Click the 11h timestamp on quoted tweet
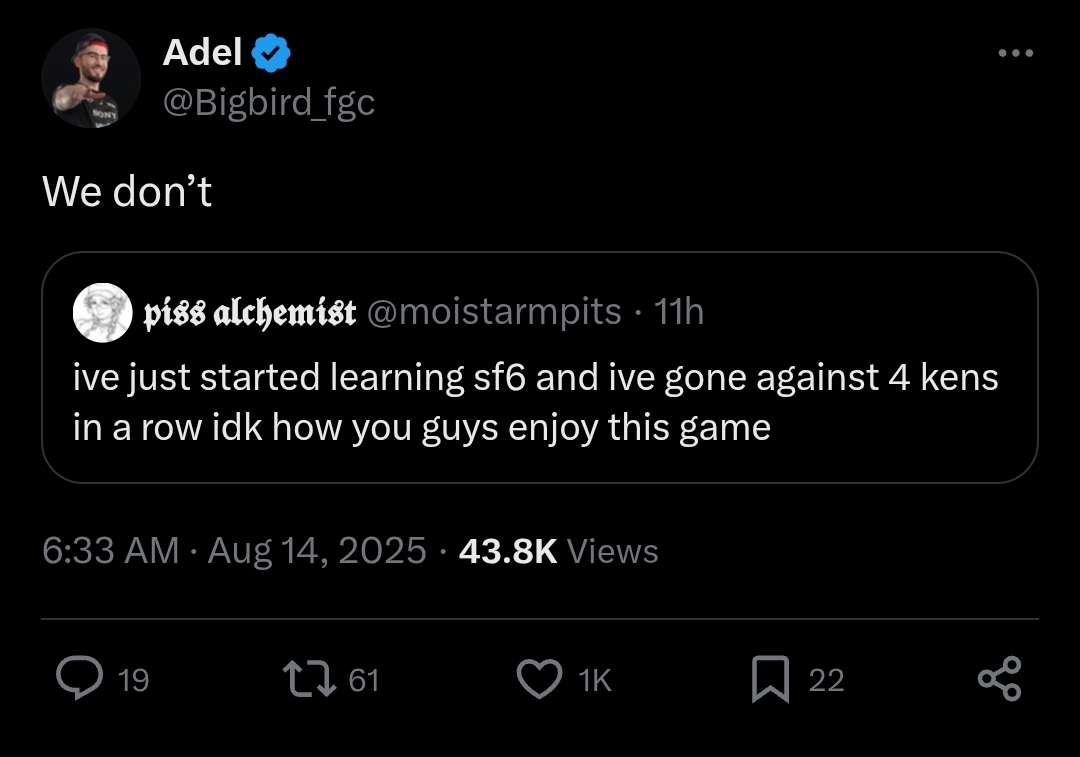 (x=678, y=312)
